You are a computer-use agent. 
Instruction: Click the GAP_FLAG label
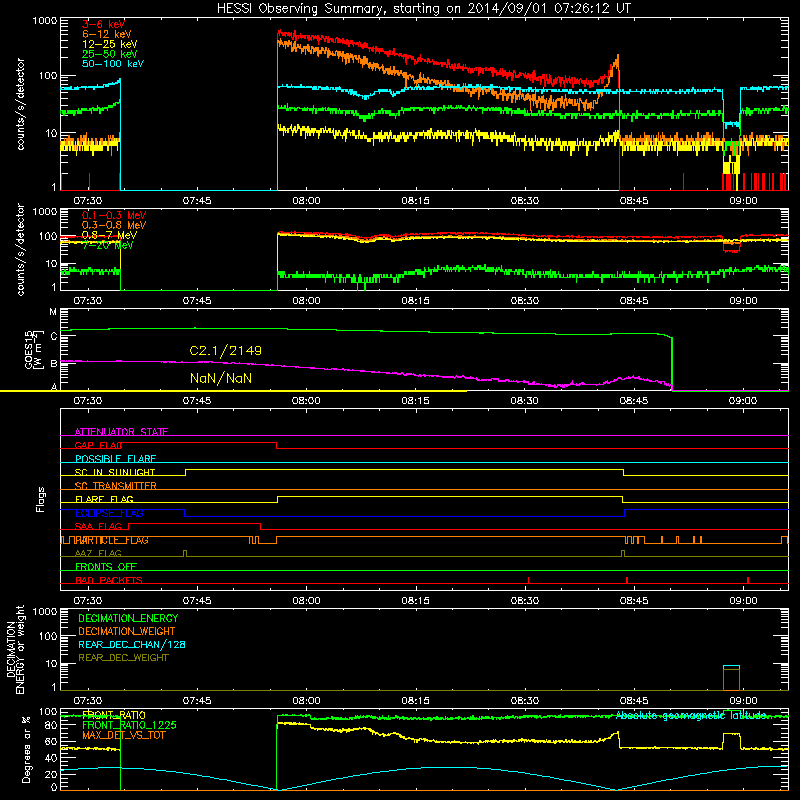tap(99, 445)
